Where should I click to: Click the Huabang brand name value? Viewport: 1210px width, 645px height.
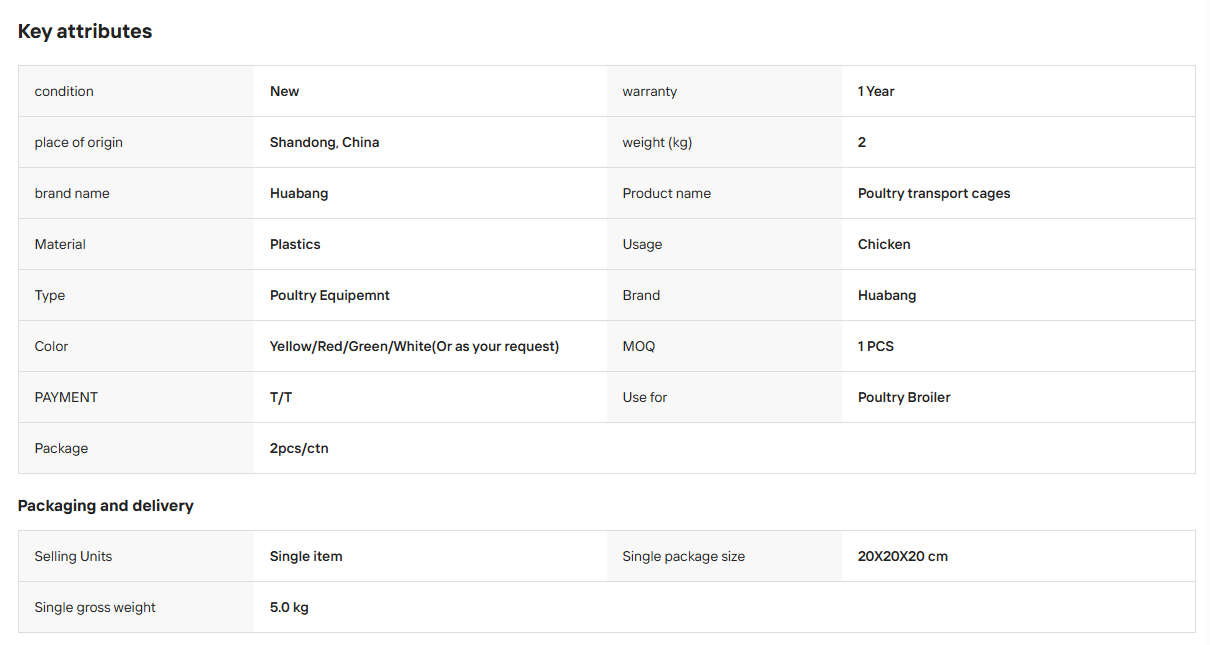pyautogui.click(x=299, y=193)
